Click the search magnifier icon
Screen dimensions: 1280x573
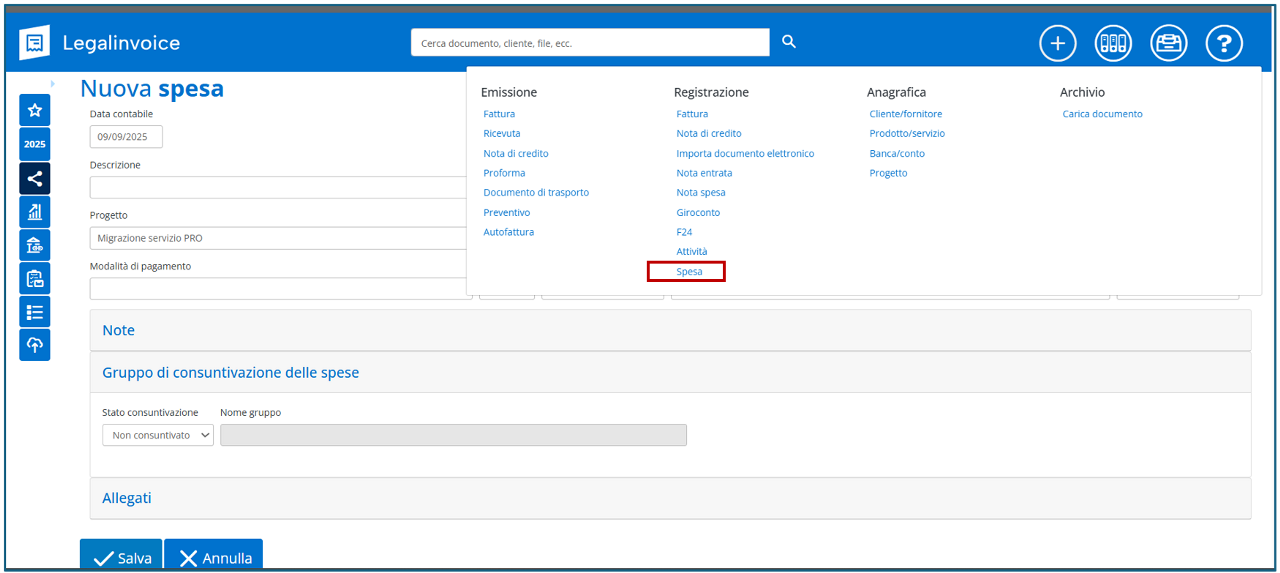(x=789, y=42)
